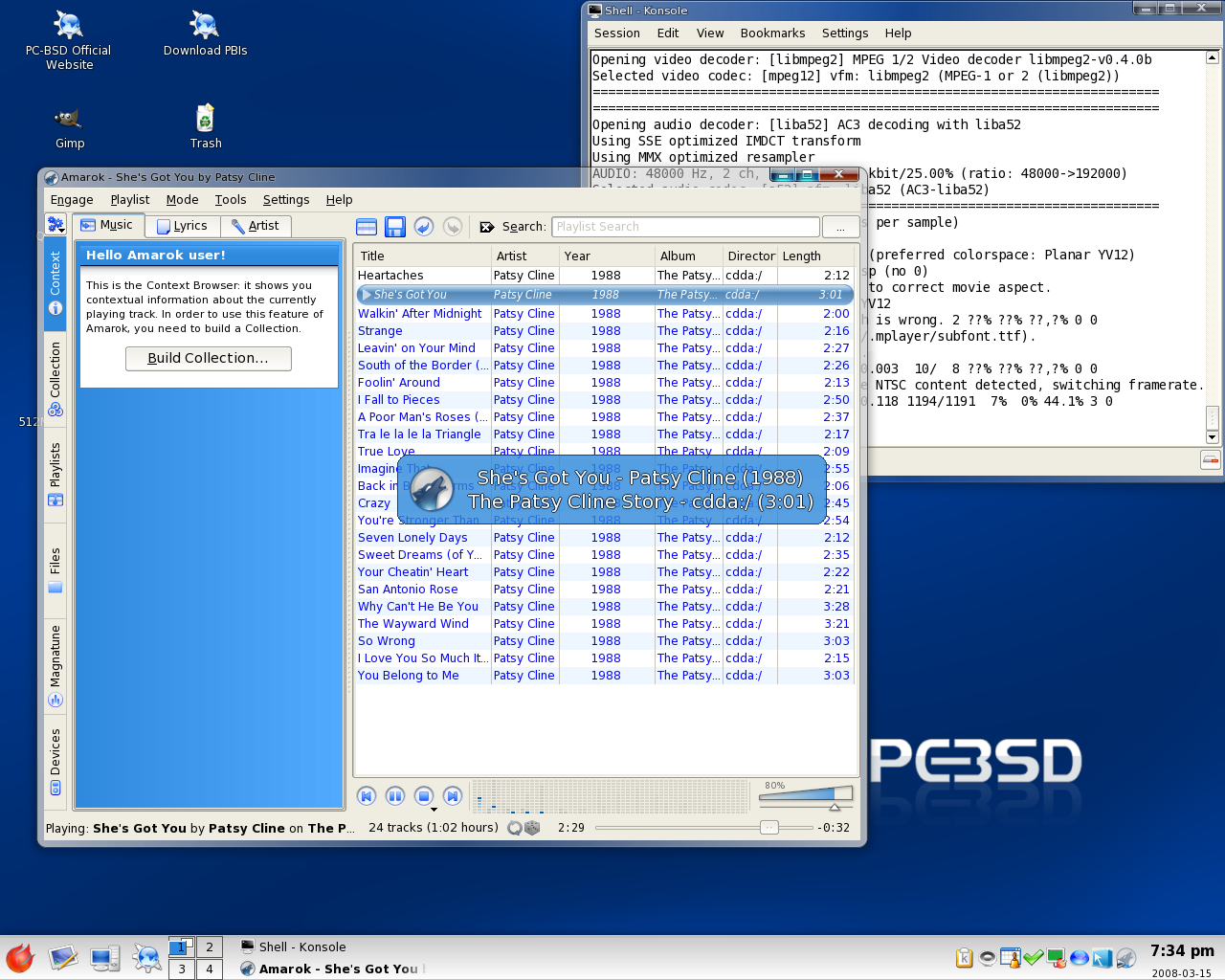Open the Bookmarks menu in Konsole
1225x980 pixels.
click(772, 33)
